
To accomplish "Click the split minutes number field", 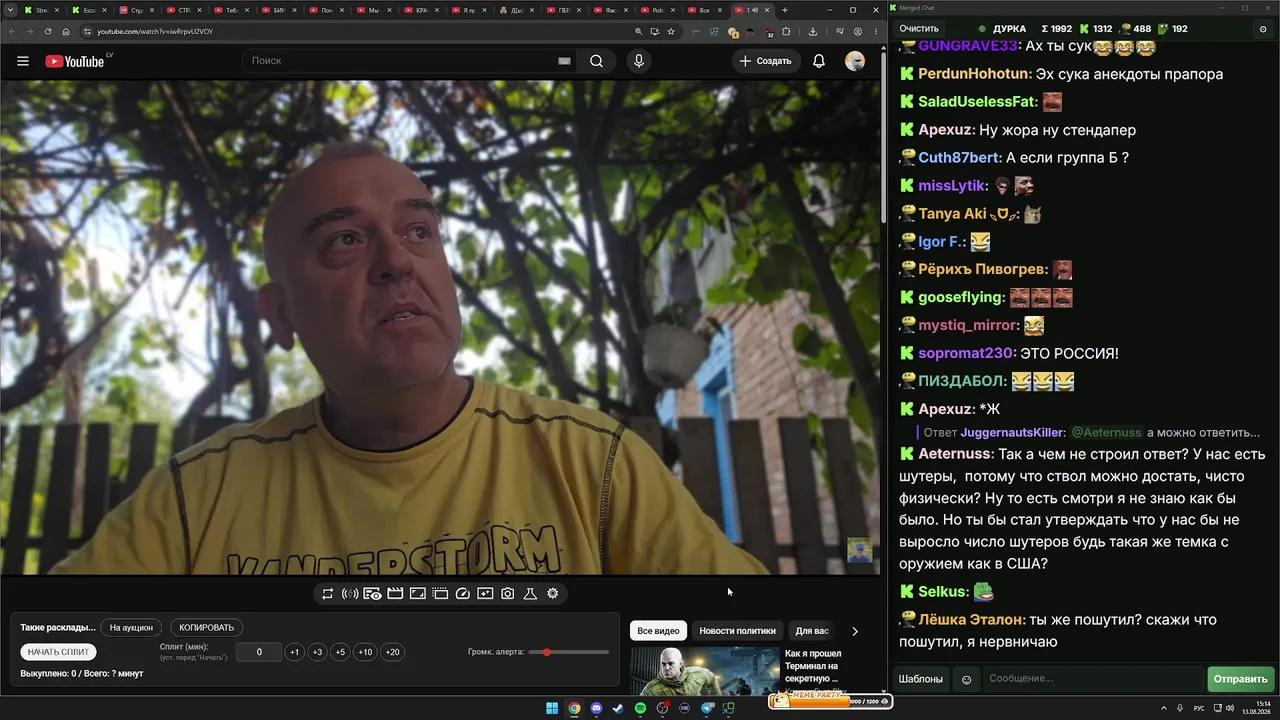I will [259, 652].
